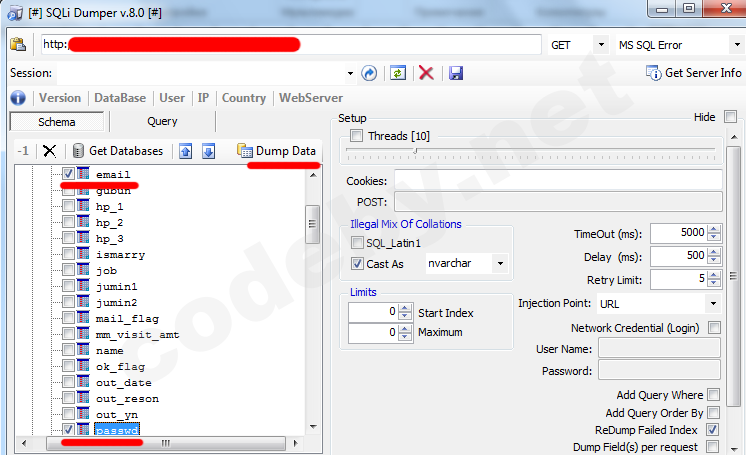Increase the Start Index spinner
This screenshot has height=455, width=746.
tap(405, 308)
